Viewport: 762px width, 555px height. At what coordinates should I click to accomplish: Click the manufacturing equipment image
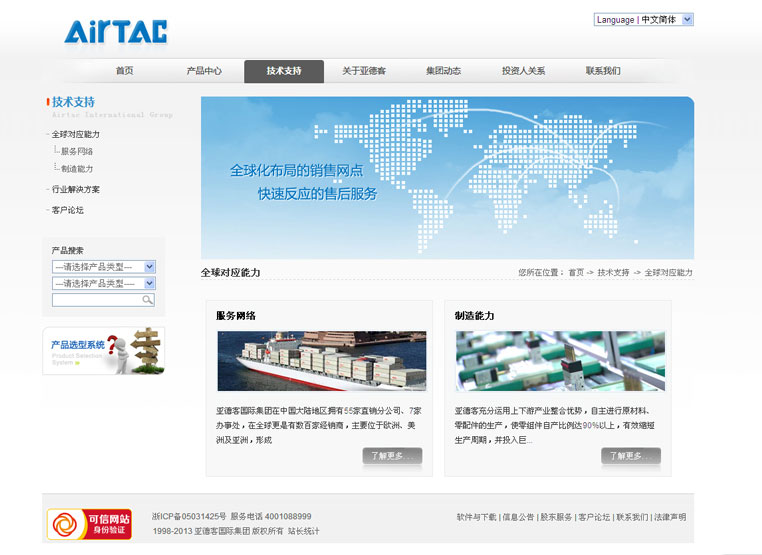tap(559, 361)
